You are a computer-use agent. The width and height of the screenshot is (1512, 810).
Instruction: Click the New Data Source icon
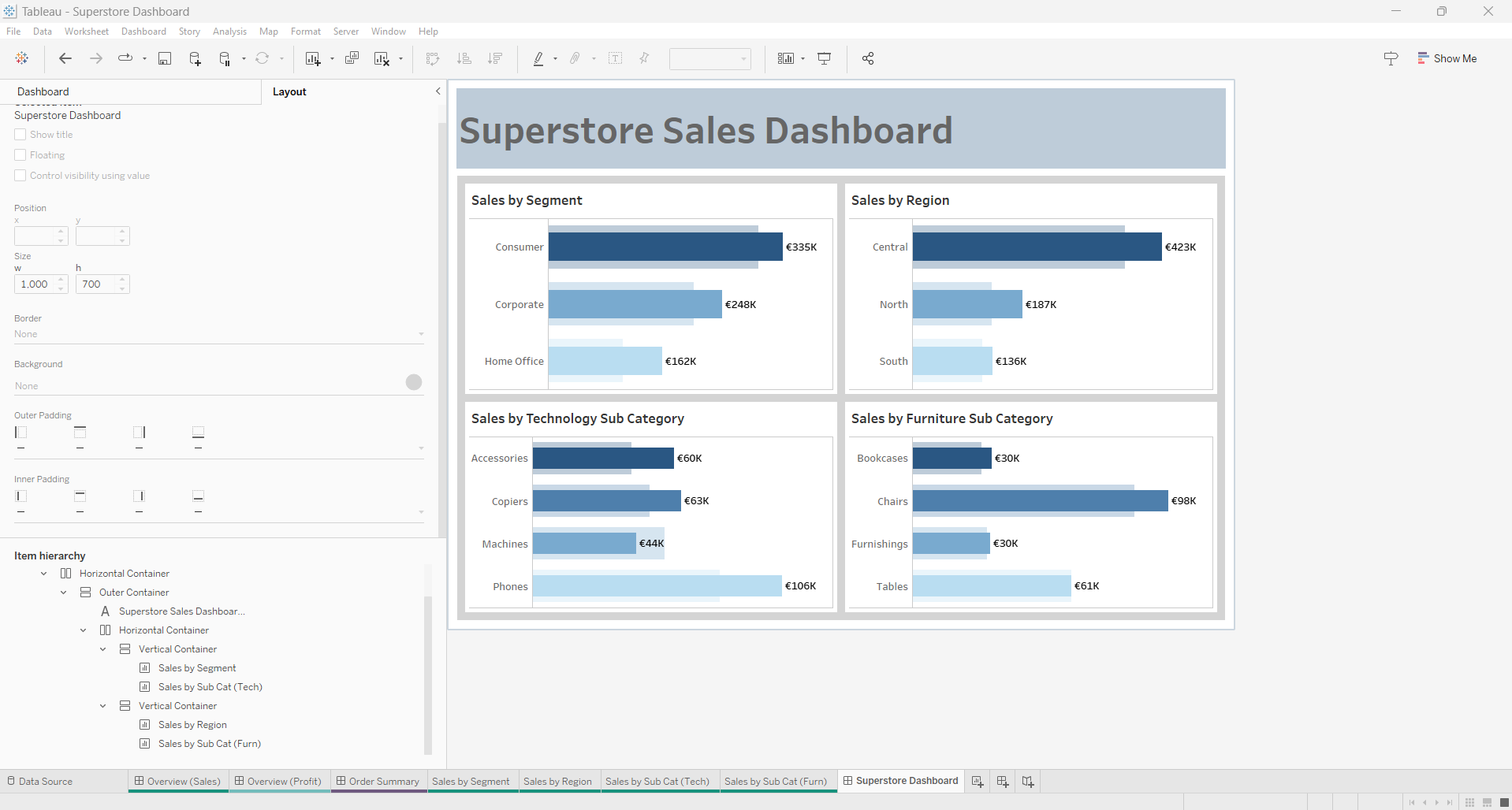tap(195, 58)
